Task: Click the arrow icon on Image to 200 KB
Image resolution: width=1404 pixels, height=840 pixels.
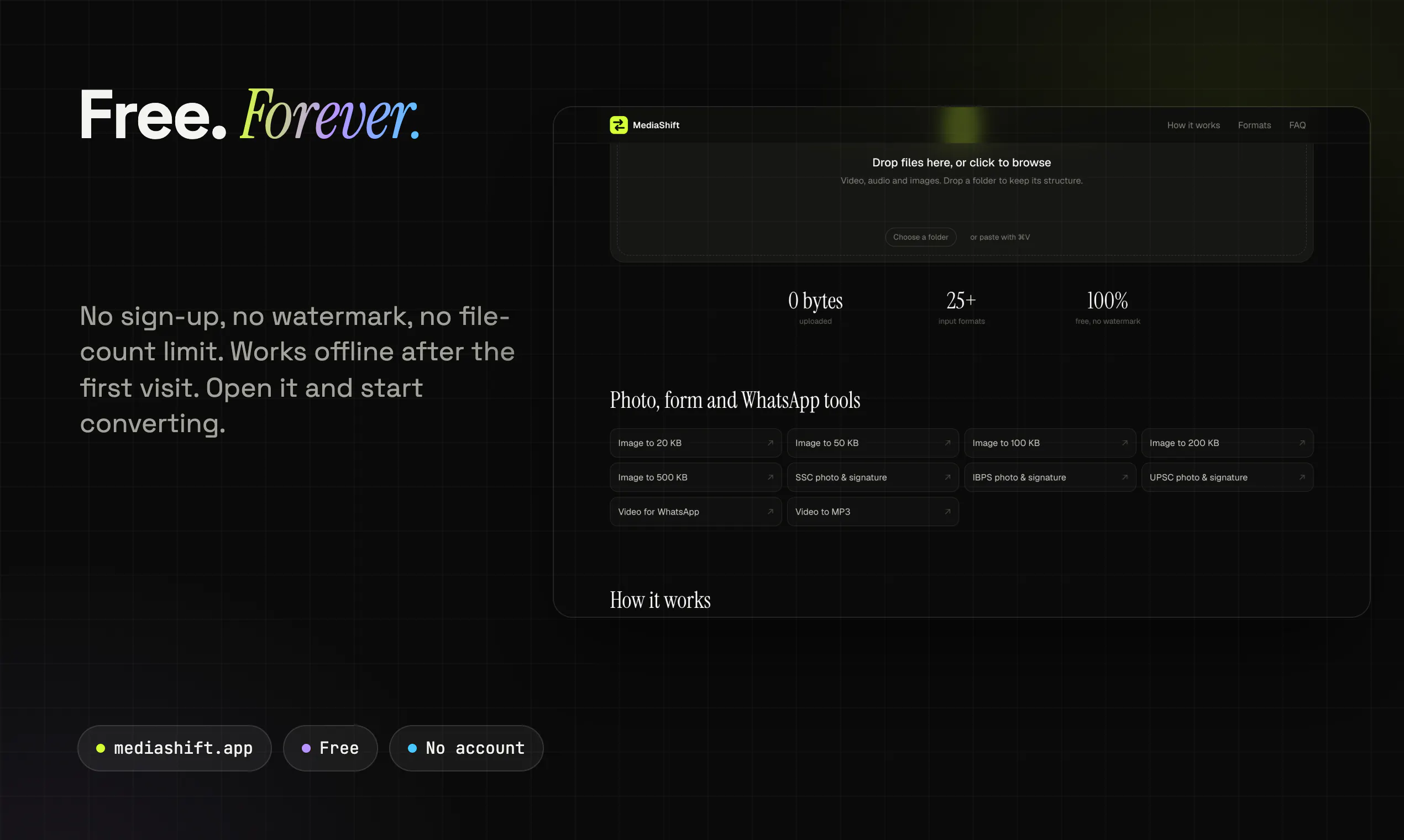Action: [1302, 443]
